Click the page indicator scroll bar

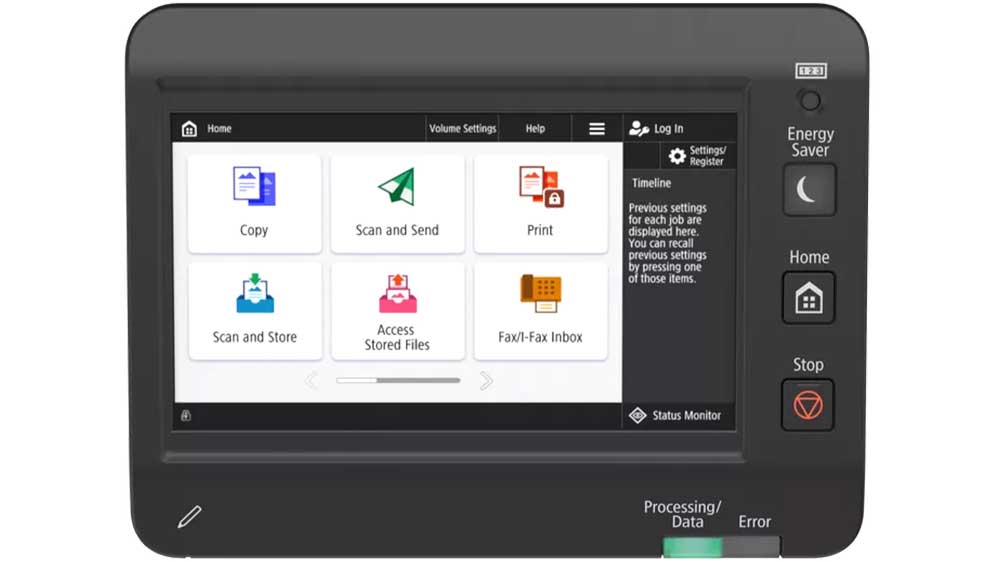point(398,381)
